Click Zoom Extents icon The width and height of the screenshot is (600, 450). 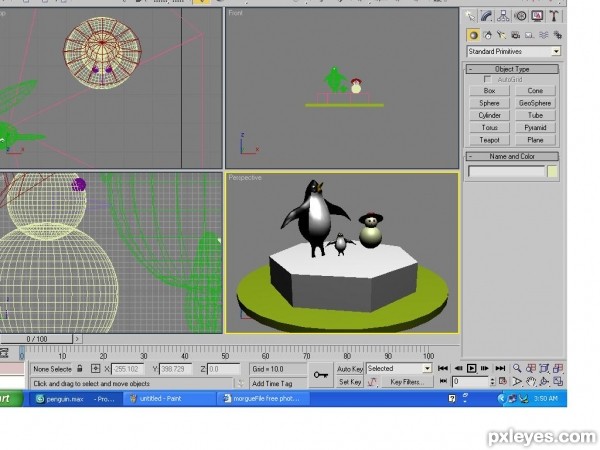pyautogui.click(x=544, y=368)
